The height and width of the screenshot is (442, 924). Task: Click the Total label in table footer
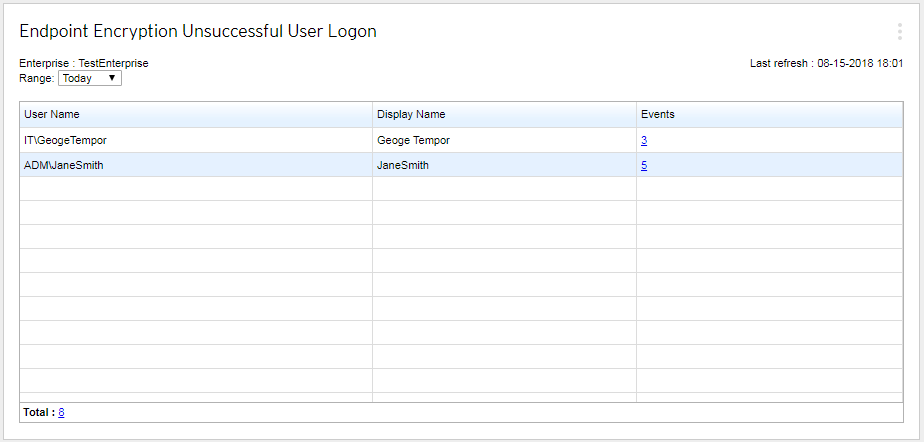pos(38,412)
